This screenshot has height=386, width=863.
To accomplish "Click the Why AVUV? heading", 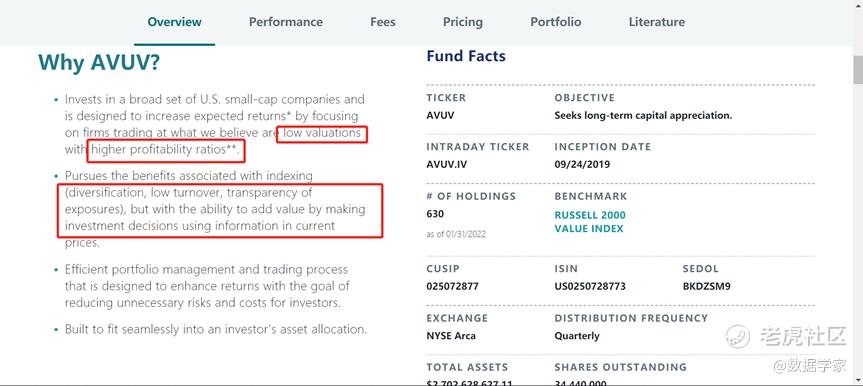I will pos(99,63).
